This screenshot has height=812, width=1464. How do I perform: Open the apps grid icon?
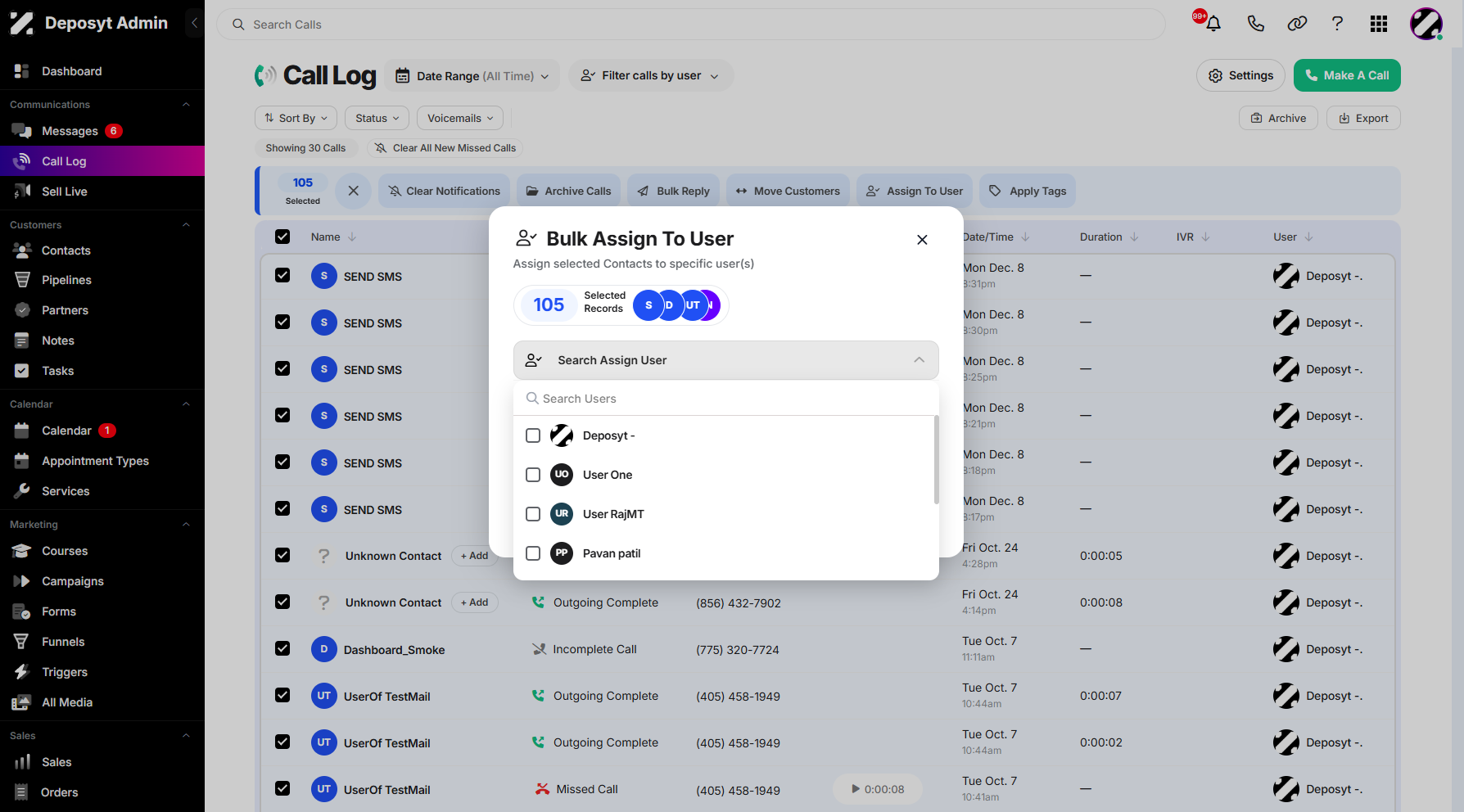point(1379,24)
